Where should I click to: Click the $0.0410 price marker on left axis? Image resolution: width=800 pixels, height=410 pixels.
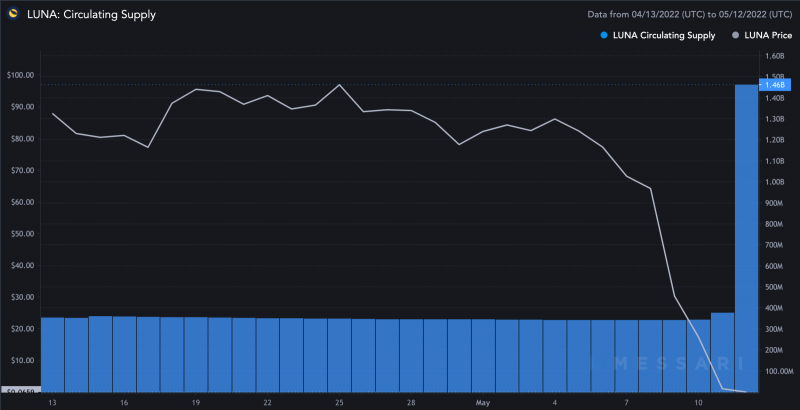[19, 390]
